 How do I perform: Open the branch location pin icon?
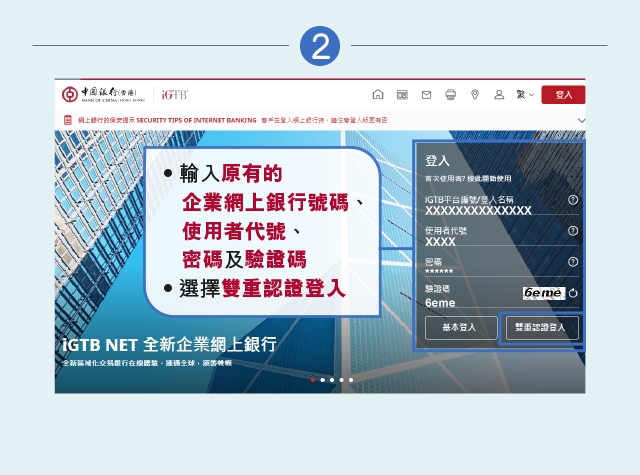[475, 95]
